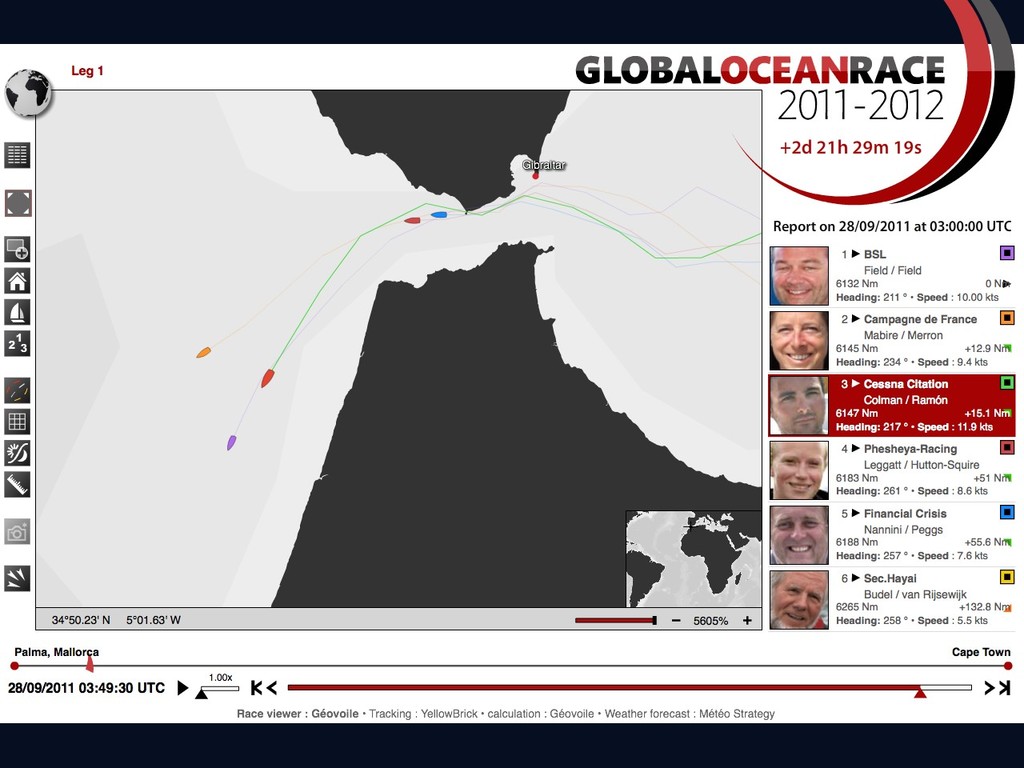Screen dimensions: 1024x768
Task: Toggle Financial Crisis blue checkbox
Action: [1007, 512]
